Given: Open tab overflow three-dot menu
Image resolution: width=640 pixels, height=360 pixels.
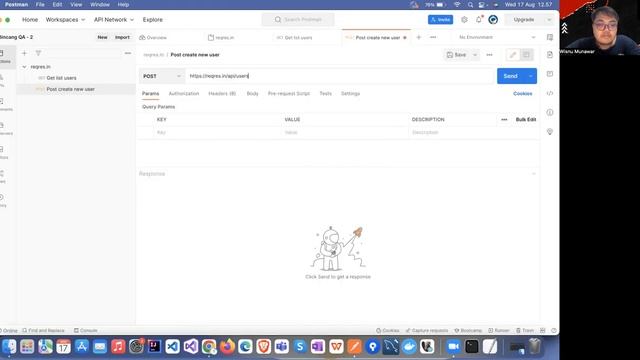Looking at the screenshot, I should coord(433,37).
